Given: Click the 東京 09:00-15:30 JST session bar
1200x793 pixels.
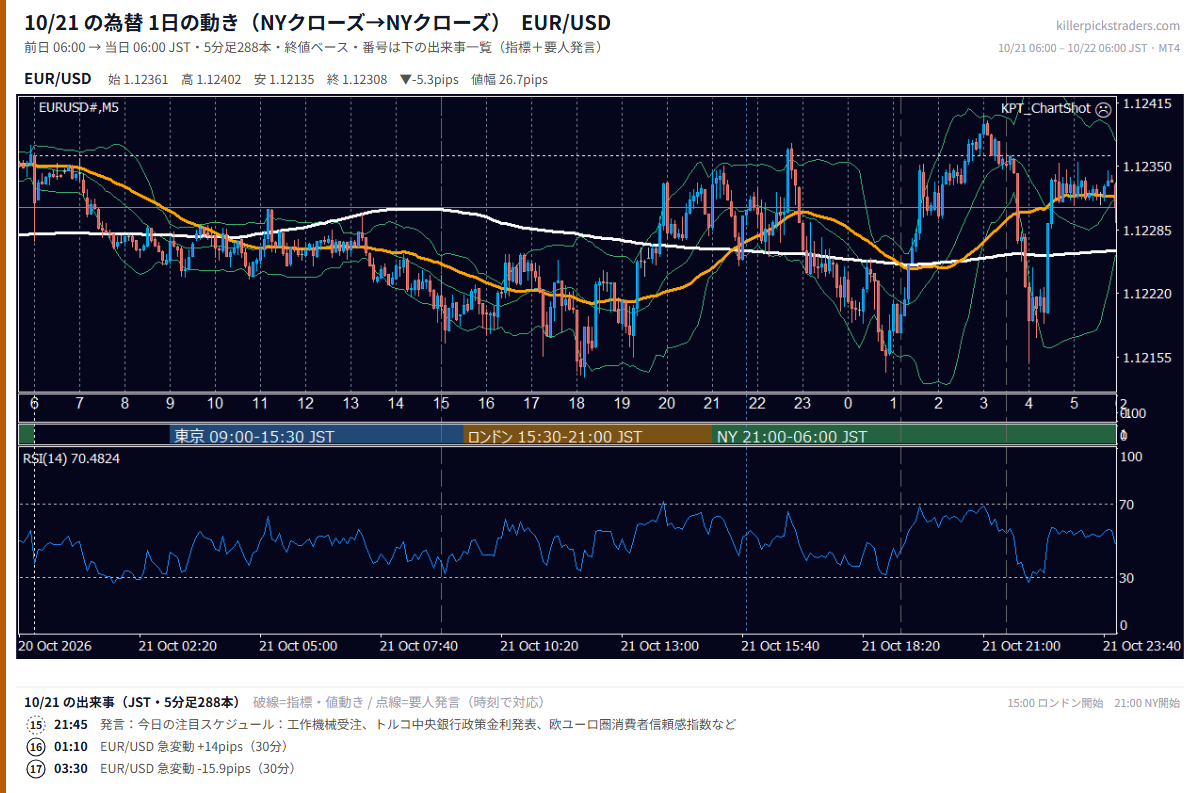Looking at the screenshot, I should pos(317,436).
